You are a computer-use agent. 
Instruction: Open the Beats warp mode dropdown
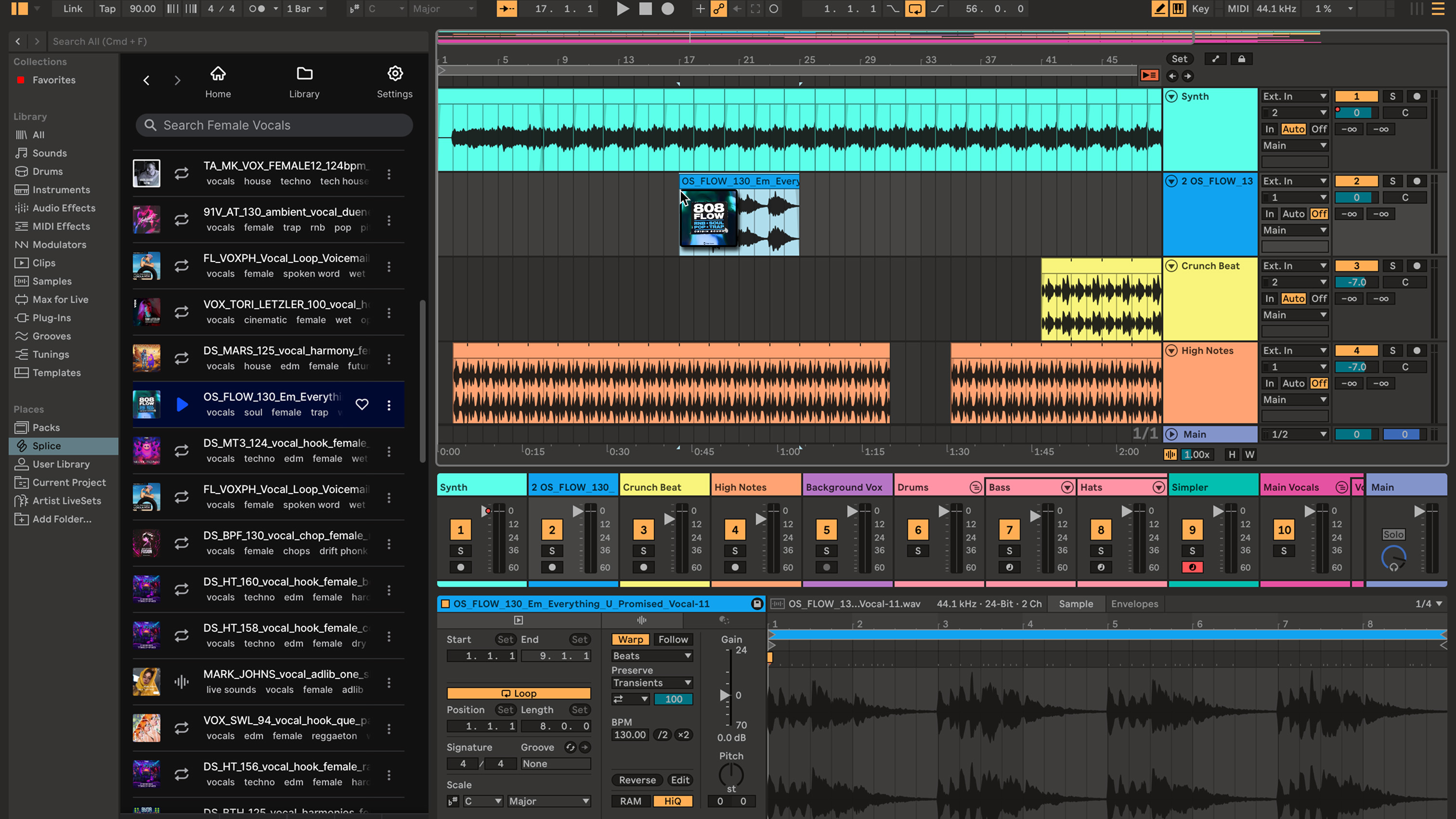tap(651, 656)
